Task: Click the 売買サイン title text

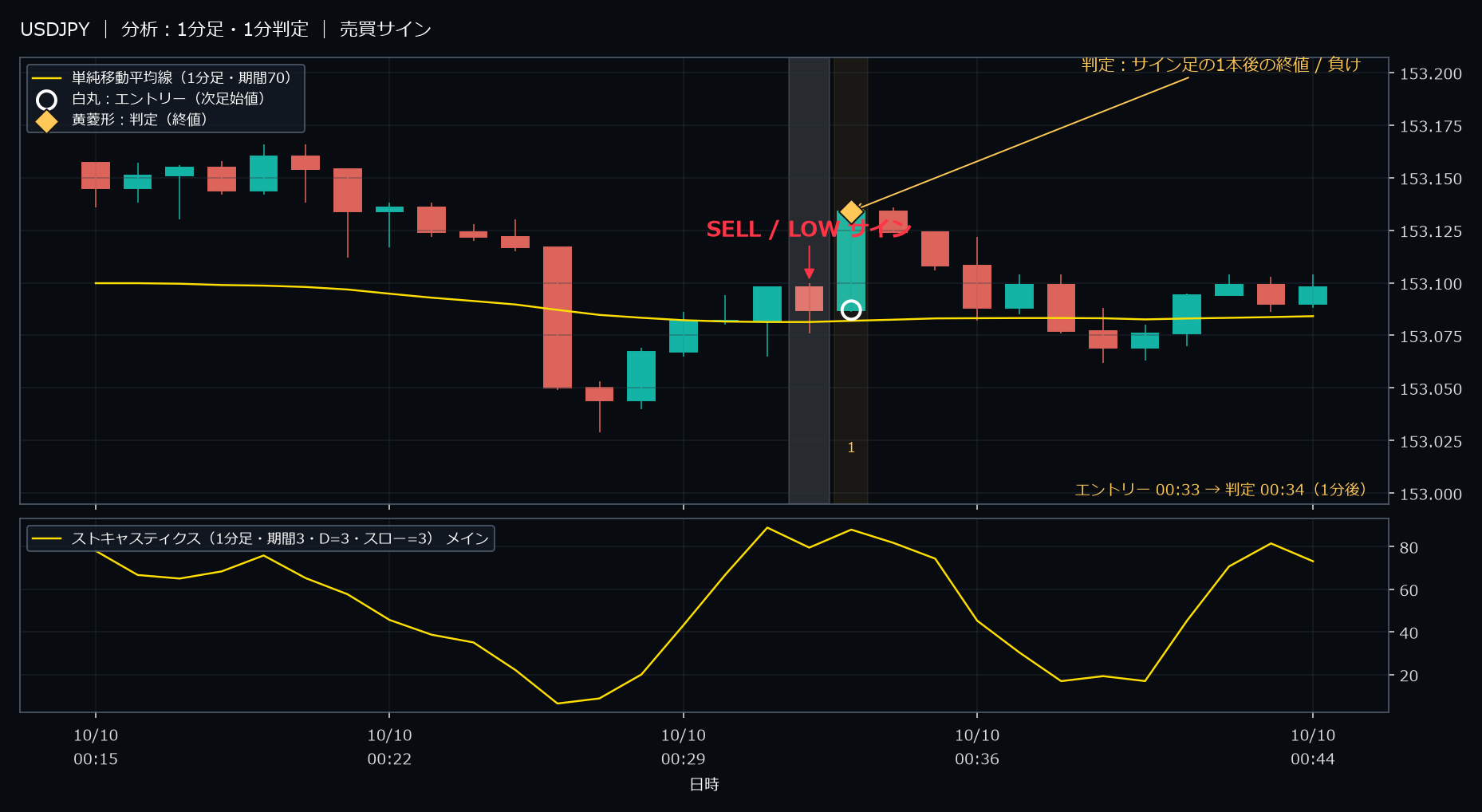Action: click(385, 30)
